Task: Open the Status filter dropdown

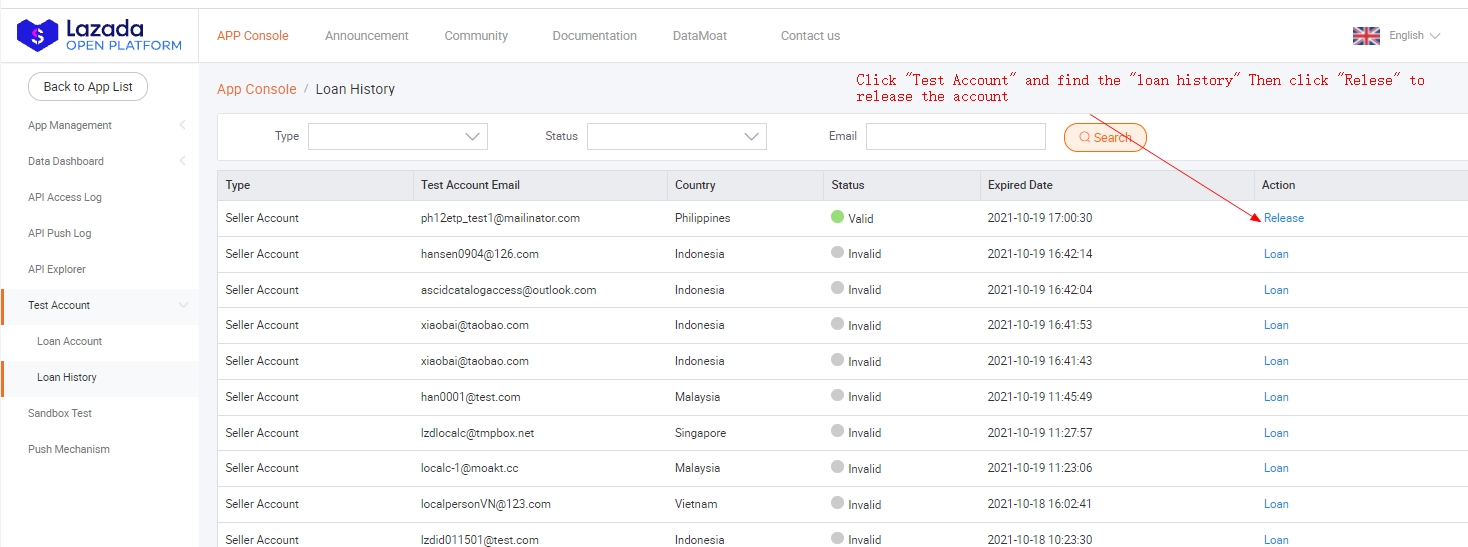Action: (x=676, y=137)
